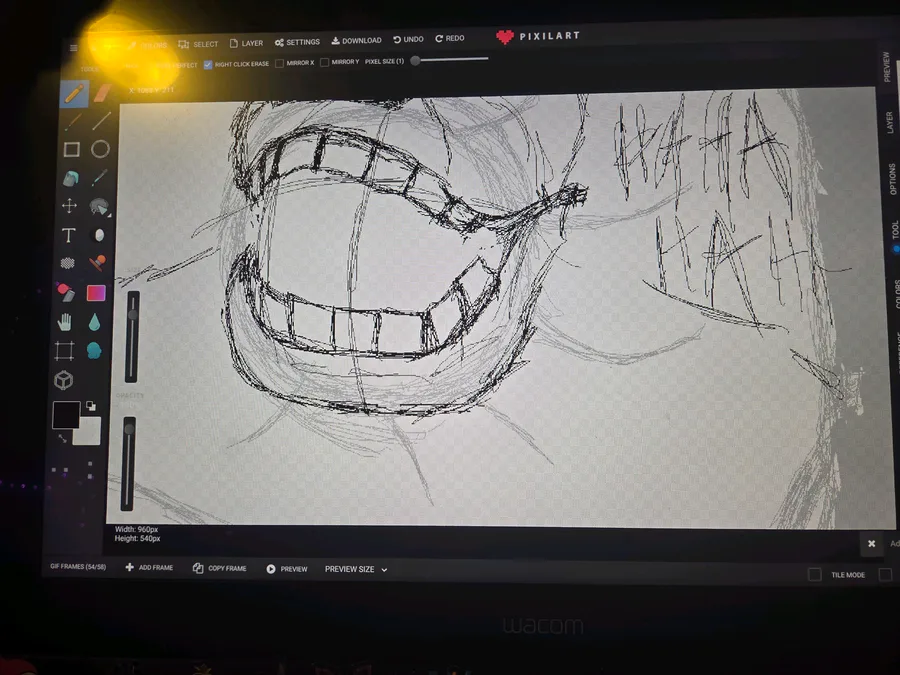Select the Brush tool
Screen dimensions: 900x675
(x=72, y=122)
